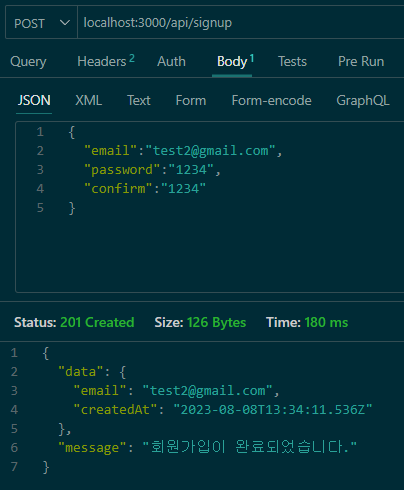Click the 201 Created status text
Screen dimensions: 404x490
[x=97, y=322]
